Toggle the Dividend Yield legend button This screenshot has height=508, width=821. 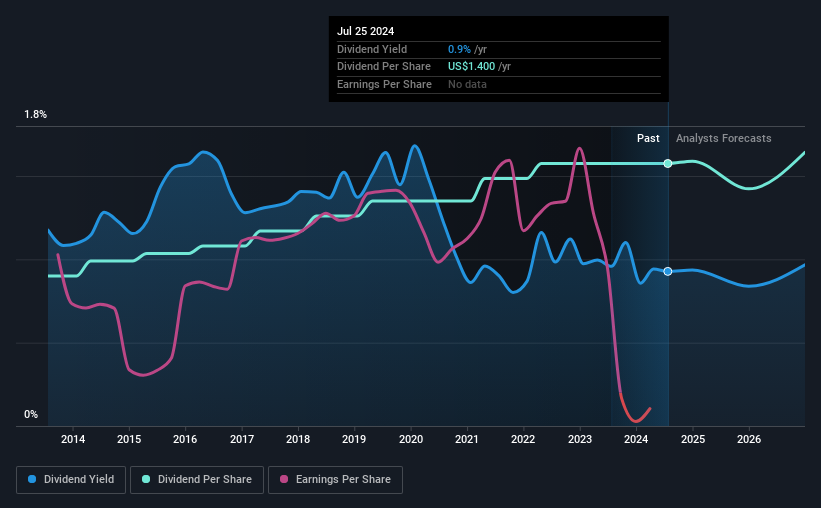pyautogui.click(x=71, y=480)
